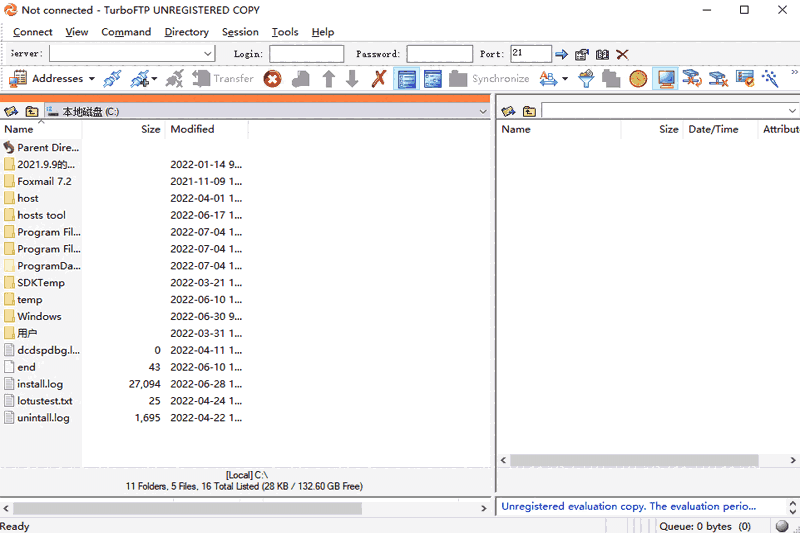This screenshot has width=800, height=533.
Task: Toggle the local pane monitor icon
Action: point(665,78)
